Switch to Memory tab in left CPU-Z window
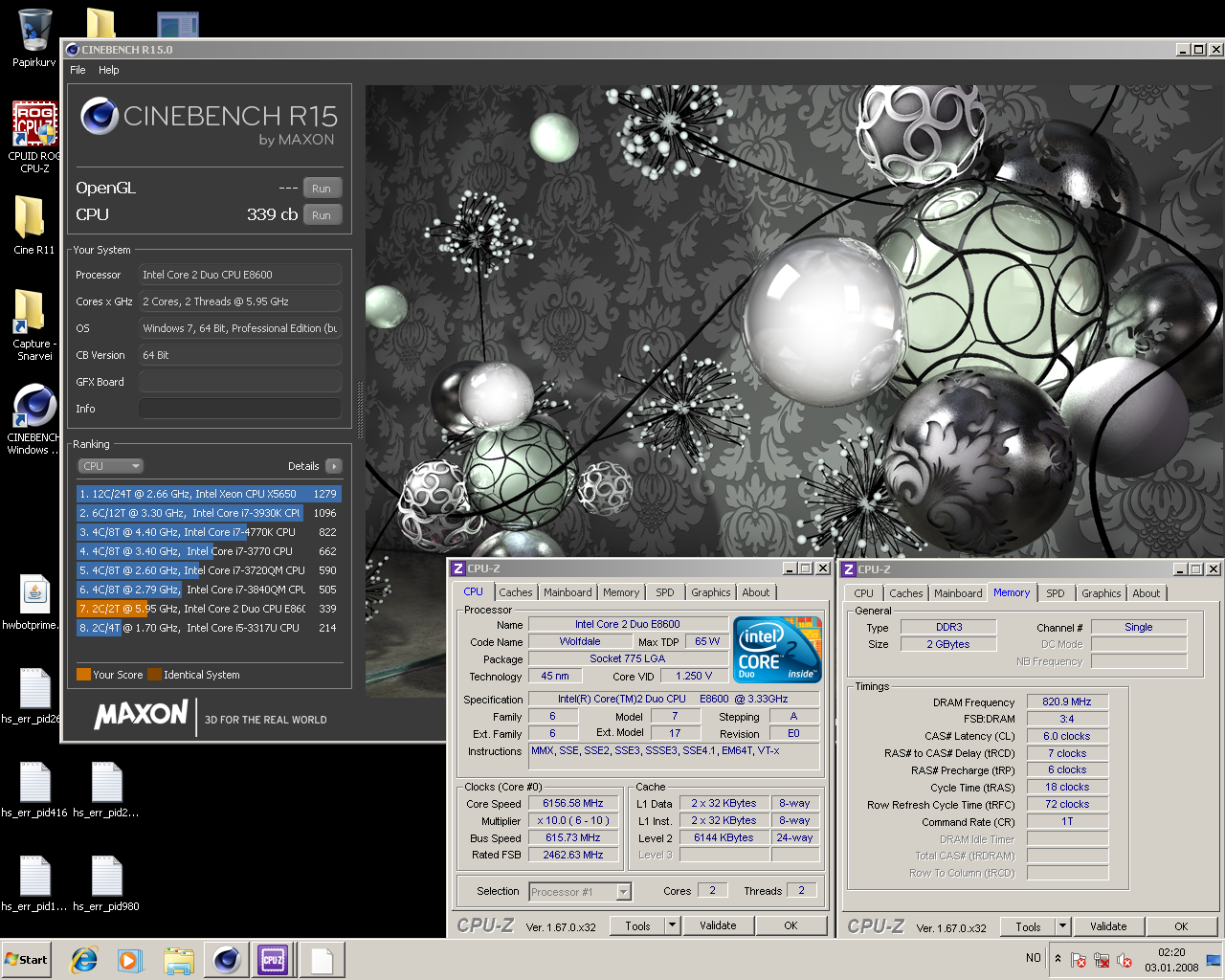The image size is (1225, 980). click(x=621, y=592)
